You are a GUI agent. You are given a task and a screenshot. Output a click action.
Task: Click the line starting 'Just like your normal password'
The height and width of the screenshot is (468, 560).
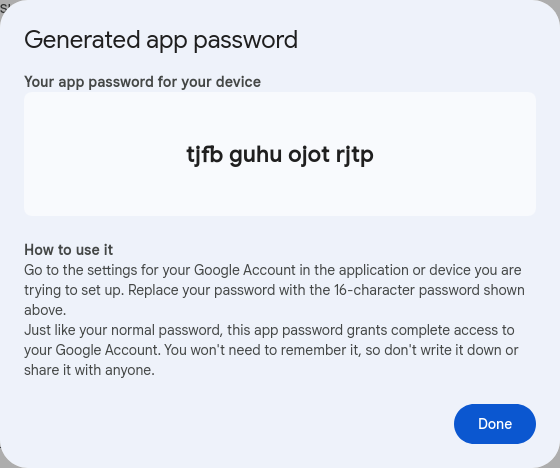coord(269,330)
